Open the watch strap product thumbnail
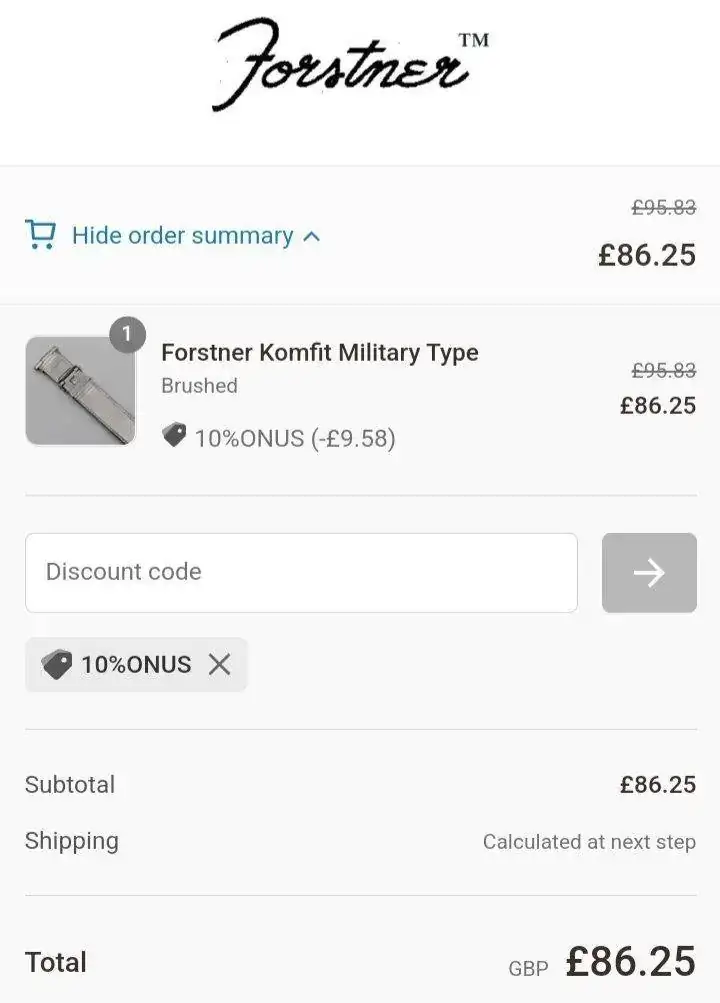Viewport: 720px width, 1003px height. [x=80, y=391]
